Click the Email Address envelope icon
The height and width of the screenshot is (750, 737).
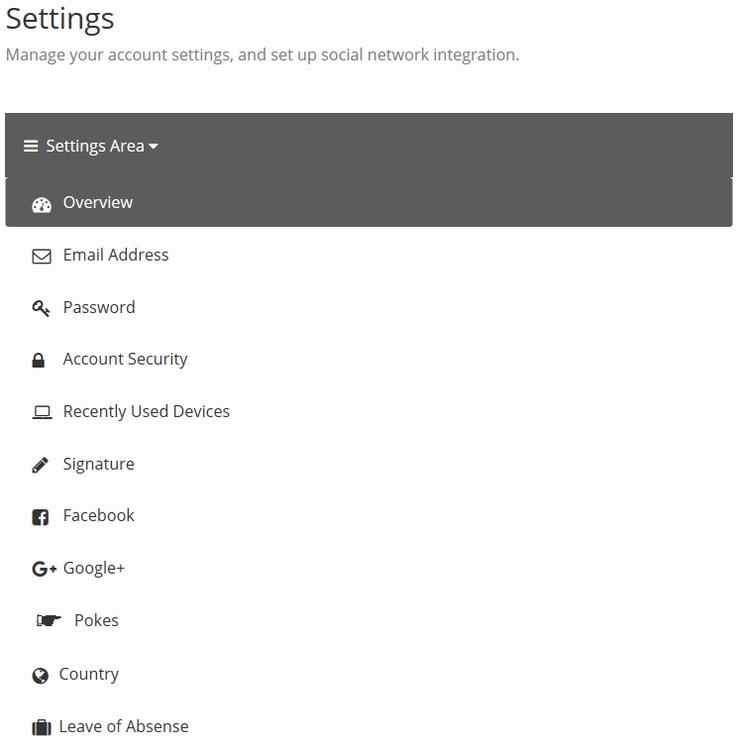(41, 256)
